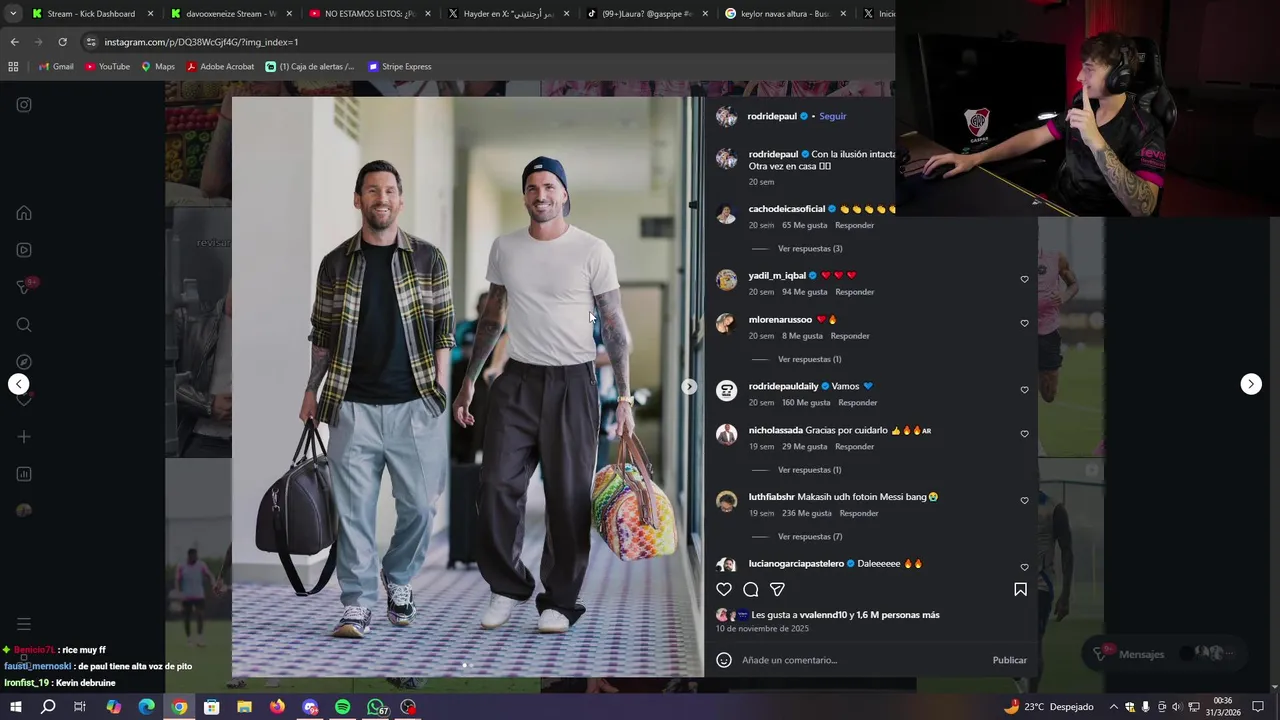The height and width of the screenshot is (720, 1280).
Task: Show hidden system tray icons chevron
Action: pos(1113,707)
